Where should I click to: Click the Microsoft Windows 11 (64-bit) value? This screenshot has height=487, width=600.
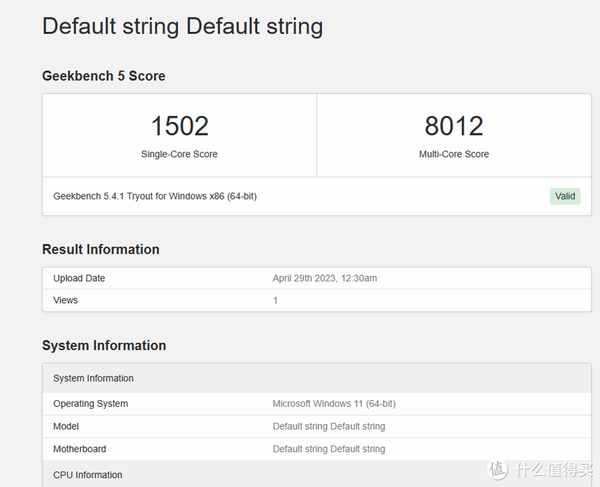pos(334,404)
